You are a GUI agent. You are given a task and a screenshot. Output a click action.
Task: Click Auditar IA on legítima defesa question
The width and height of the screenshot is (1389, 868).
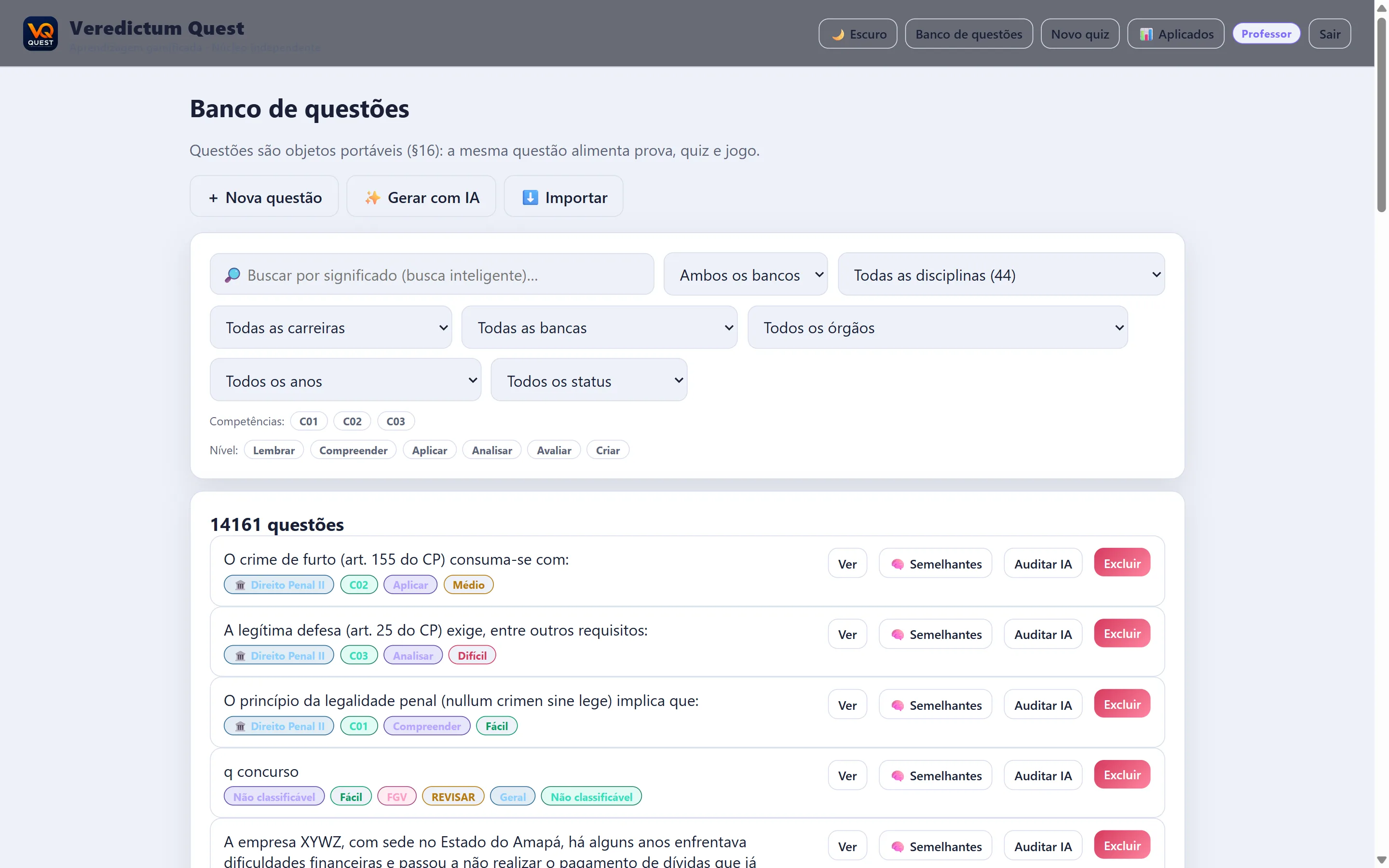[x=1043, y=634]
